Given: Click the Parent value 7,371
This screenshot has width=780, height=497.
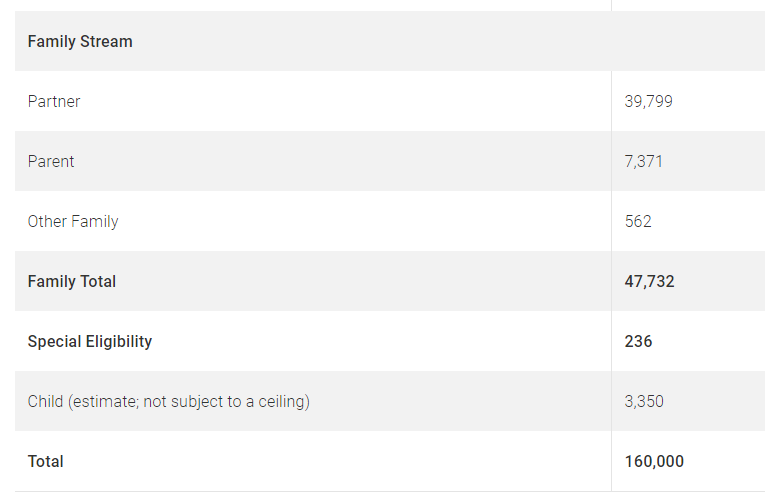Looking at the screenshot, I should point(643,162).
